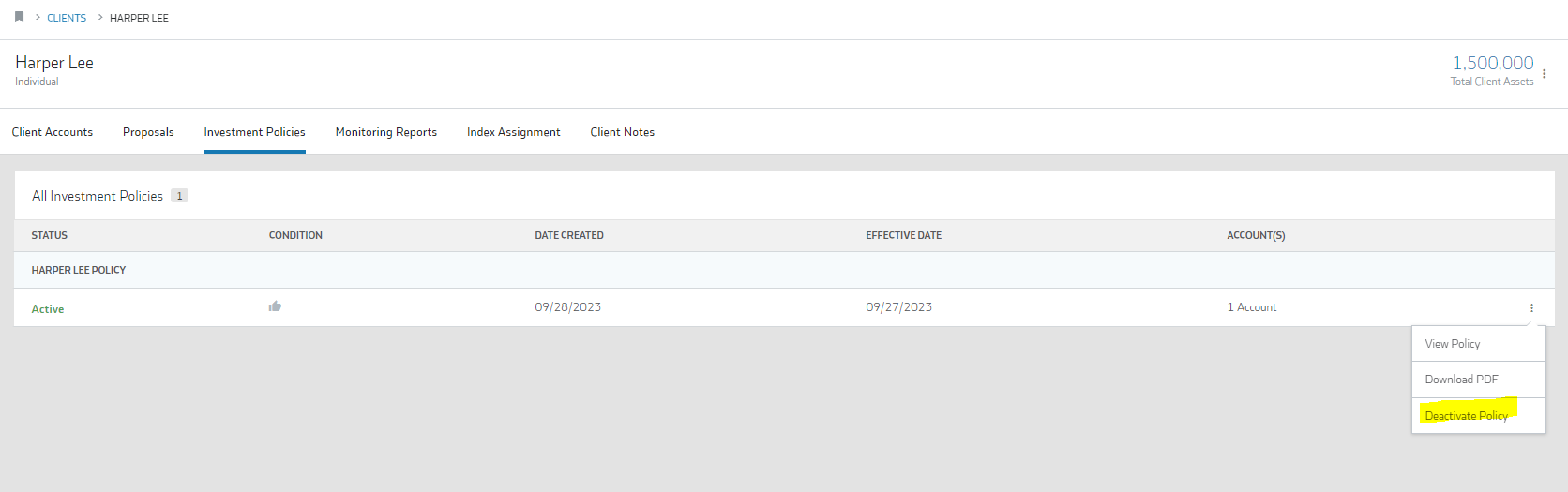Image resolution: width=1568 pixels, height=492 pixels.
Task: Select the Investment Policies tab
Action: click(254, 132)
